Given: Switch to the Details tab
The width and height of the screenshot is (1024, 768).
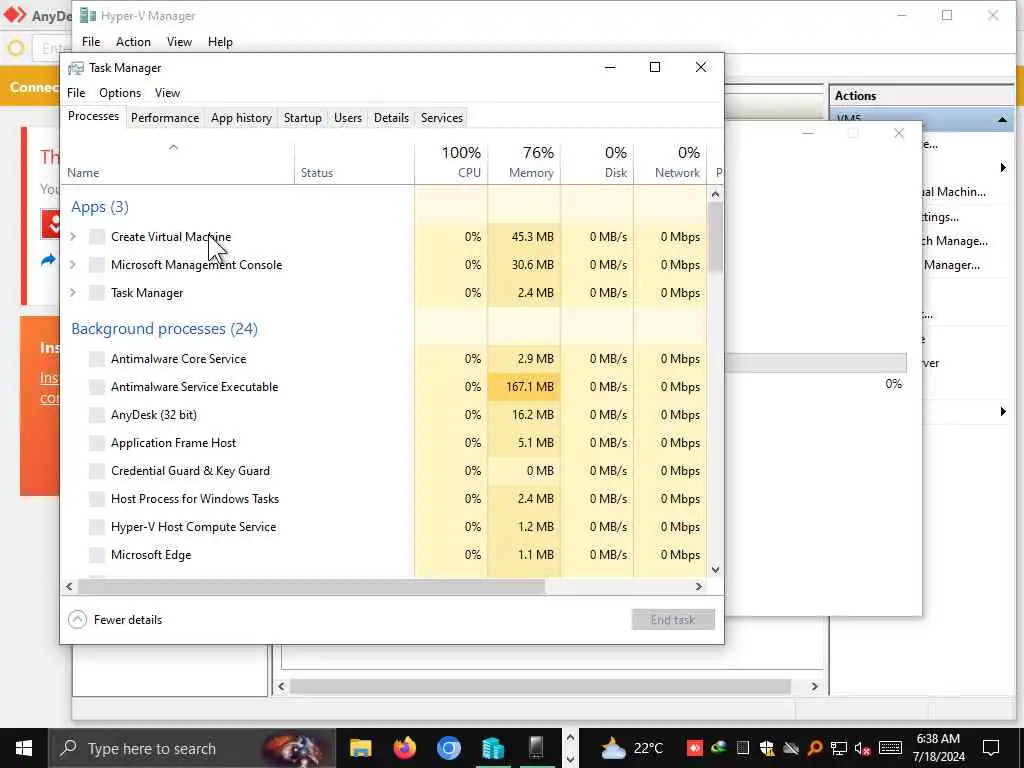Looking at the screenshot, I should 391,118.
